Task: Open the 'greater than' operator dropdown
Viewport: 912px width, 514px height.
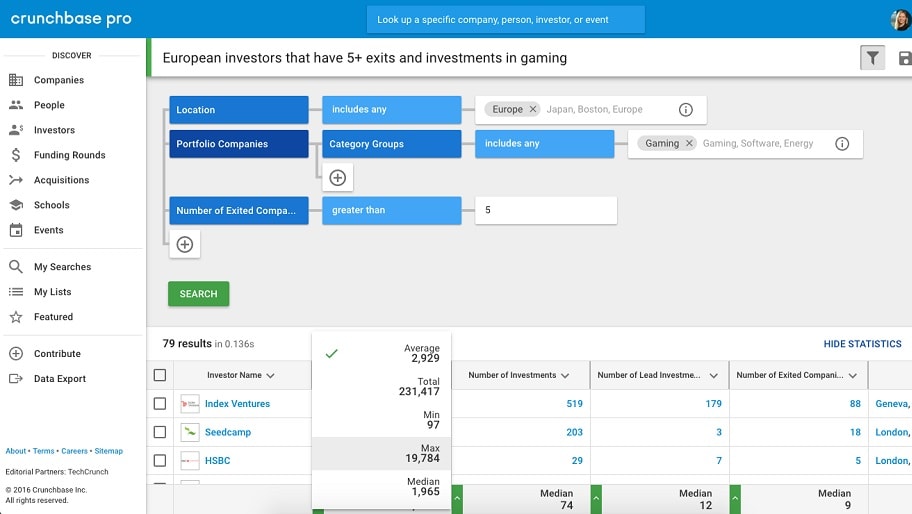Action: [x=391, y=210]
